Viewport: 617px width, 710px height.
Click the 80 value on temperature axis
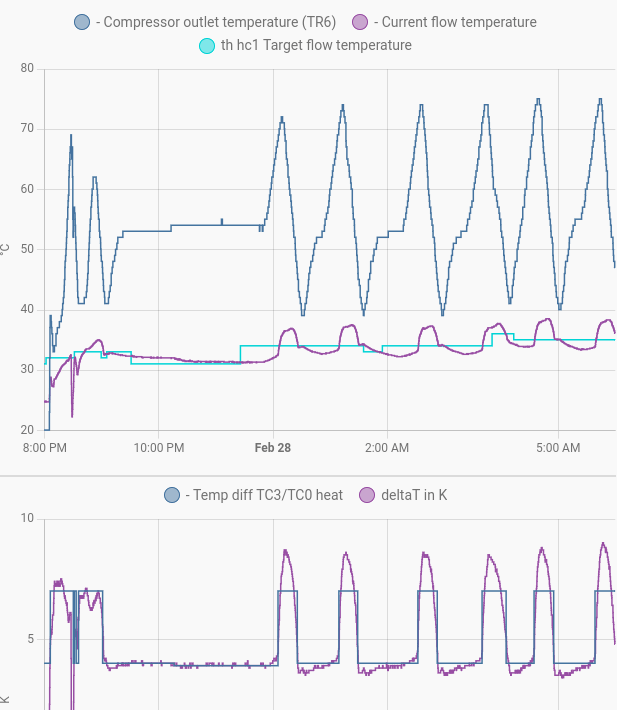27,68
